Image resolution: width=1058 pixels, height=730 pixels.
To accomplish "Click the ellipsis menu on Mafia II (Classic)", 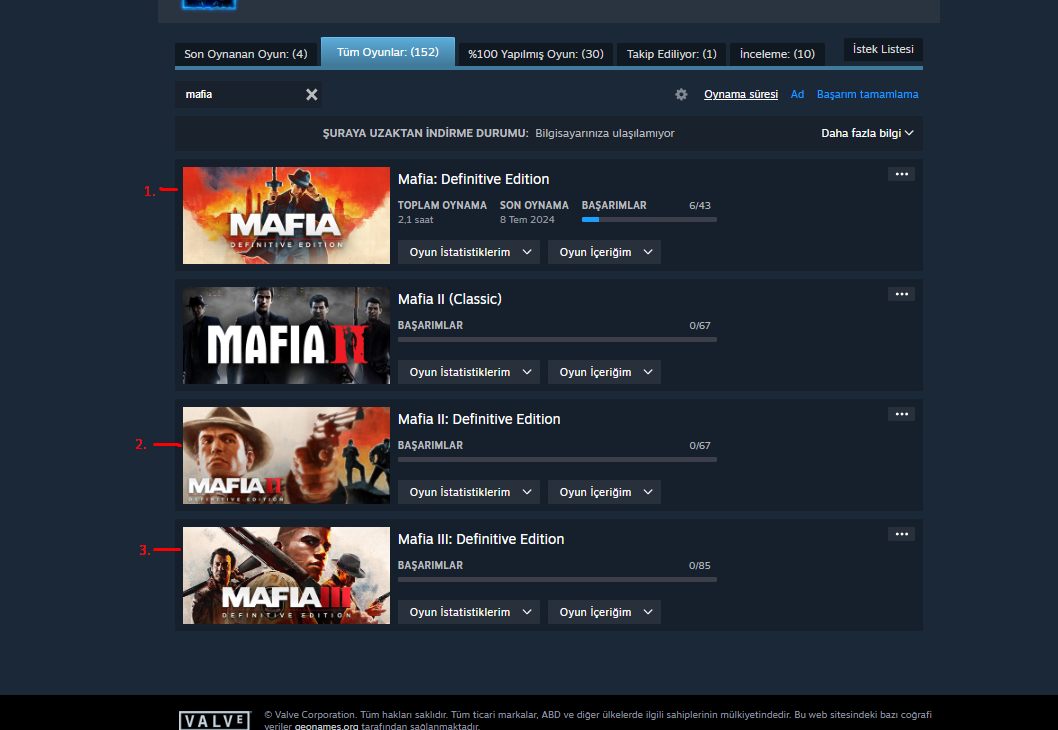I will tap(900, 293).
